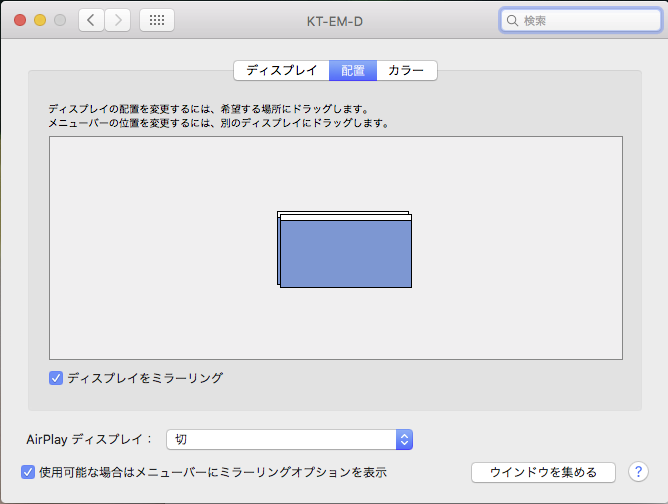Switch to the ディスプレイ tab
The image size is (668, 504).
pos(282,70)
